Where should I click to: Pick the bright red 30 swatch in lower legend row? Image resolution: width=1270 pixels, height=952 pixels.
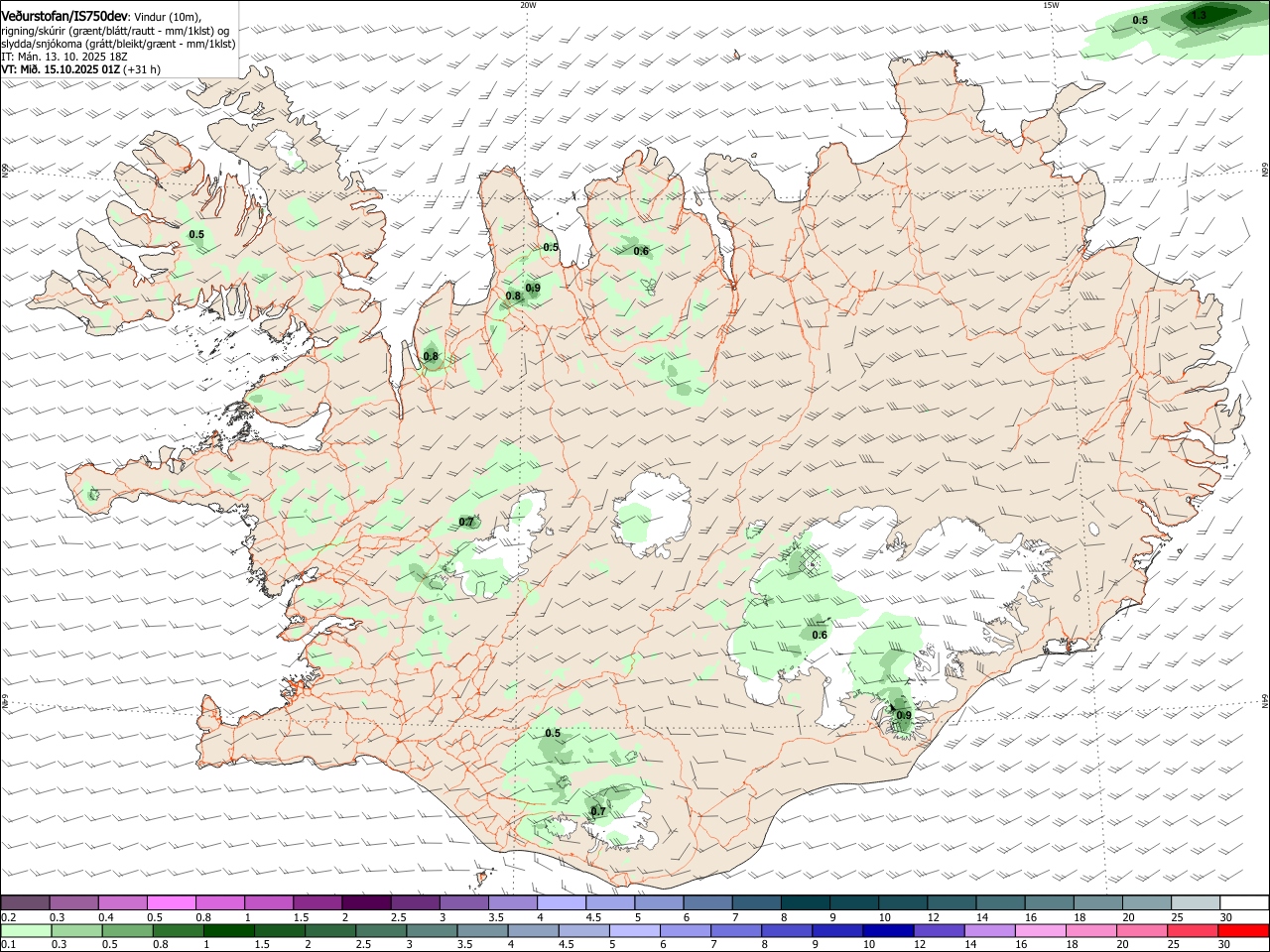click(x=1243, y=931)
